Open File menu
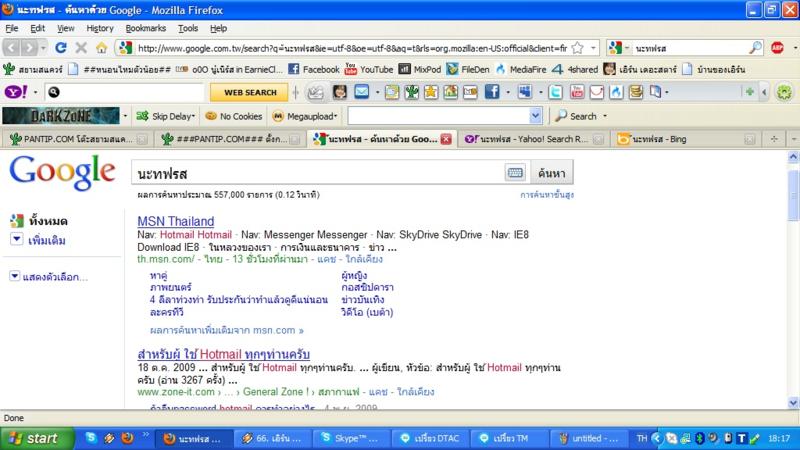The height and width of the screenshot is (450, 800). pyautogui.click(x=12, y=28)
